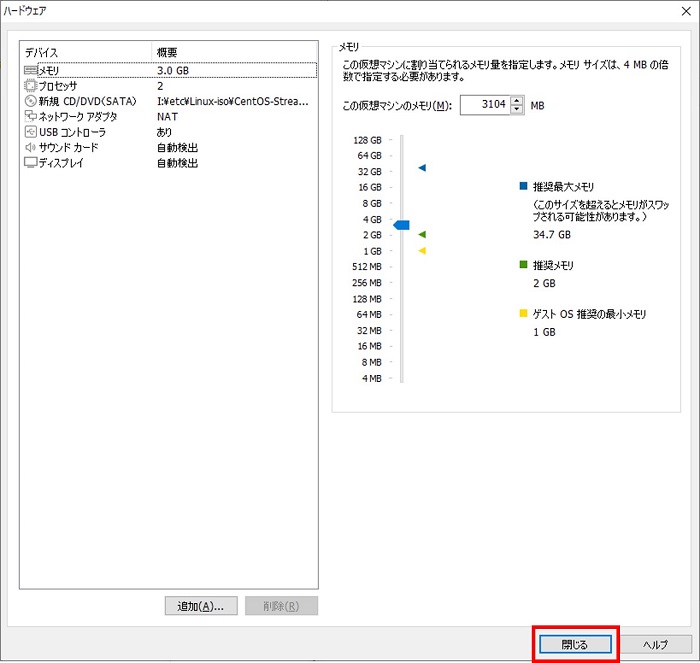Select the 新規 CD/DVD(SATA) disc icon

(x=30, y=101)
